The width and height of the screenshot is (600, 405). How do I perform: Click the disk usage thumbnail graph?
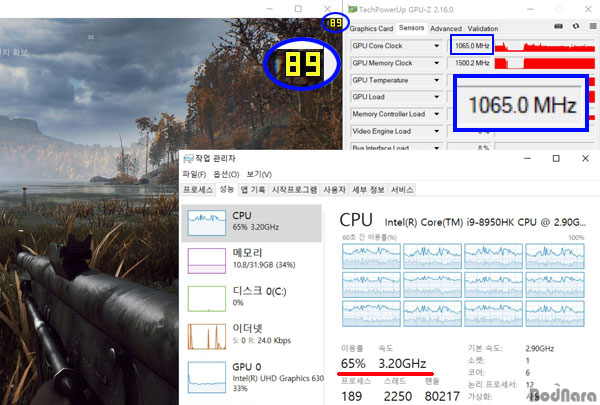coord(207,299)
